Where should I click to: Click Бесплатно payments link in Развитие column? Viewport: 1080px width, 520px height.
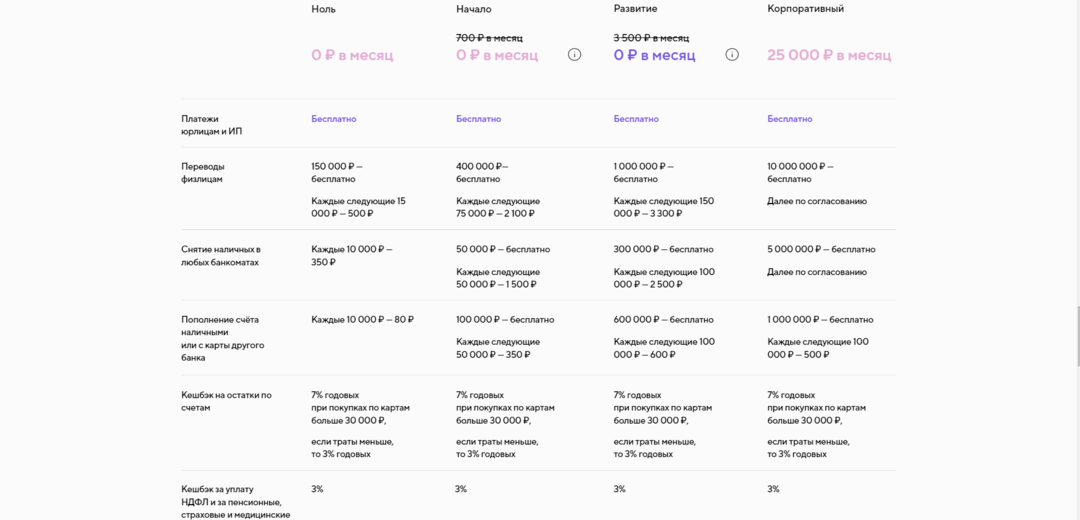[x=636, y=119]
